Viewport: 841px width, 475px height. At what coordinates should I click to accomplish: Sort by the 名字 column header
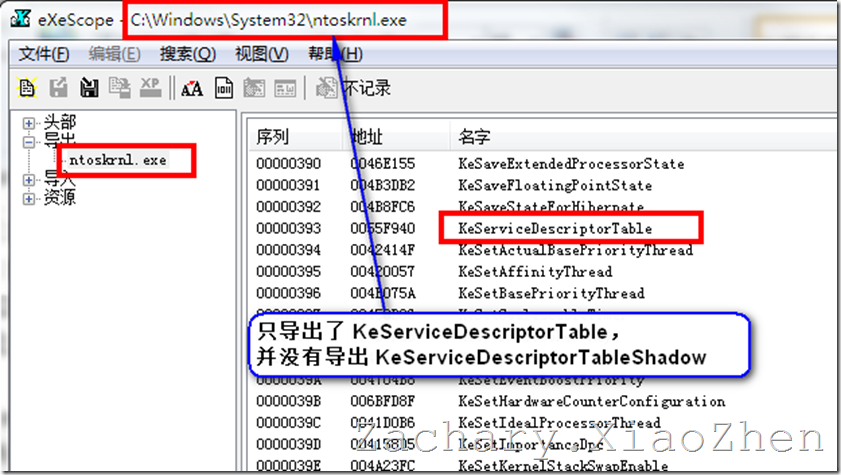pos(474,137)
